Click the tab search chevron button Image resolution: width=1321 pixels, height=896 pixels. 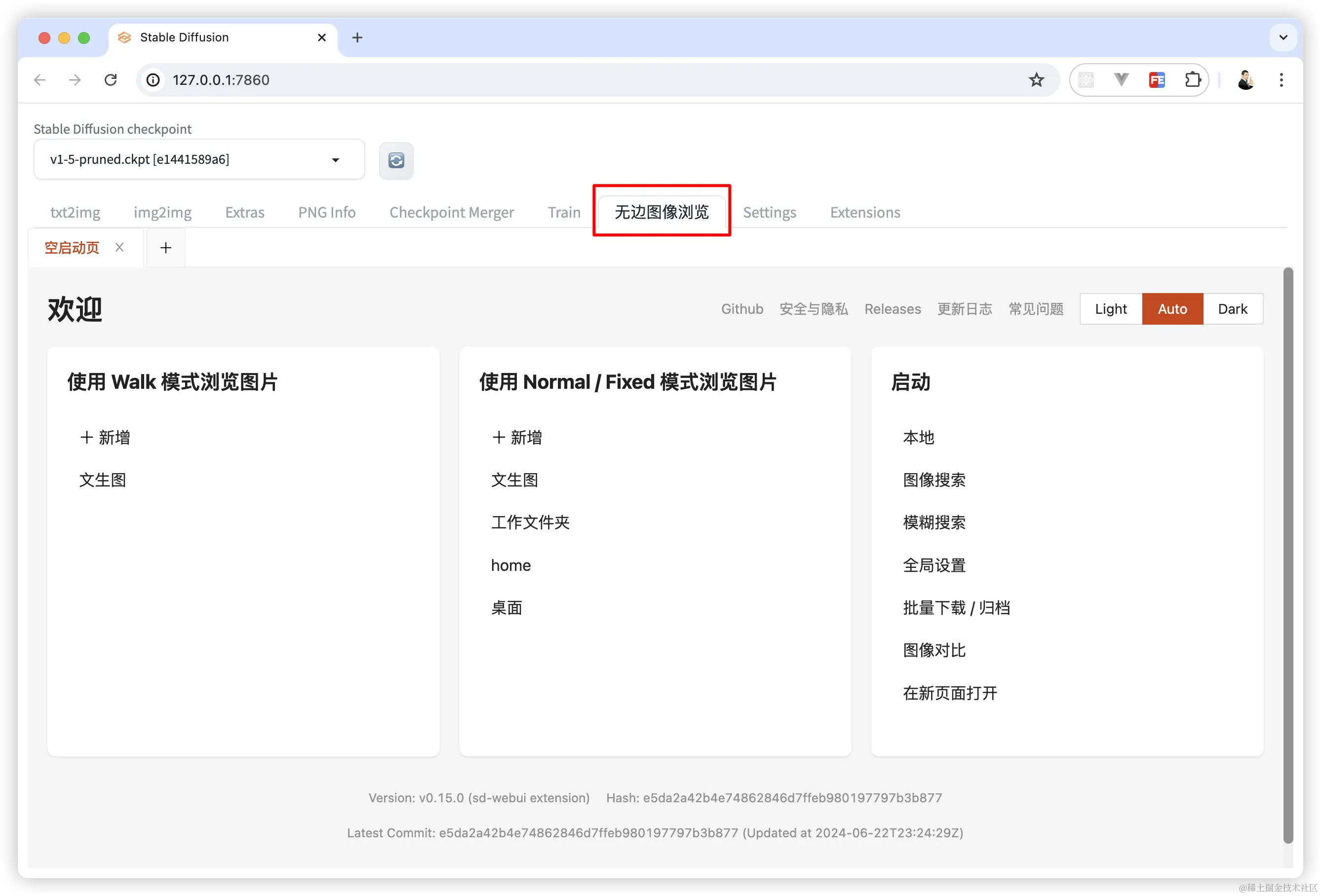[x=1283, y=37]
